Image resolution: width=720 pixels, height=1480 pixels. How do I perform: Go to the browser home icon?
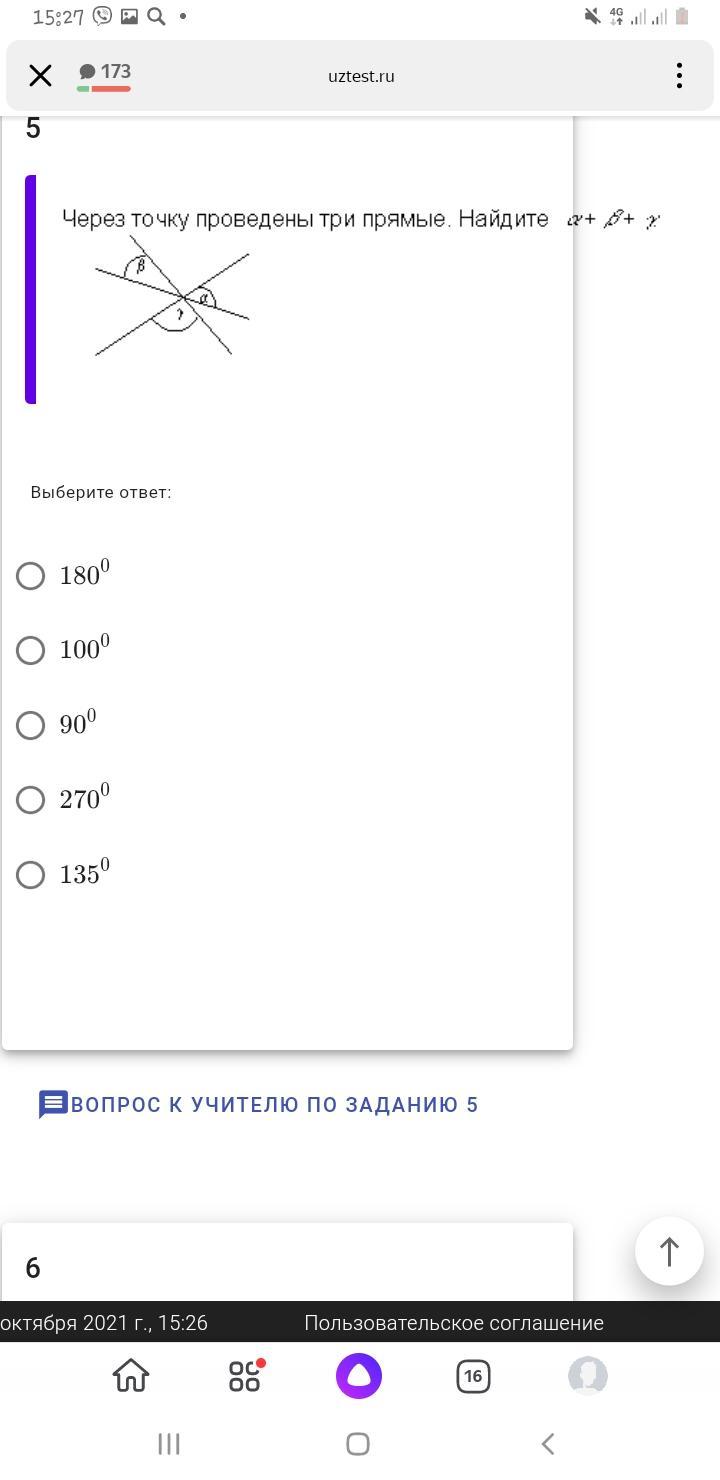131,1376
